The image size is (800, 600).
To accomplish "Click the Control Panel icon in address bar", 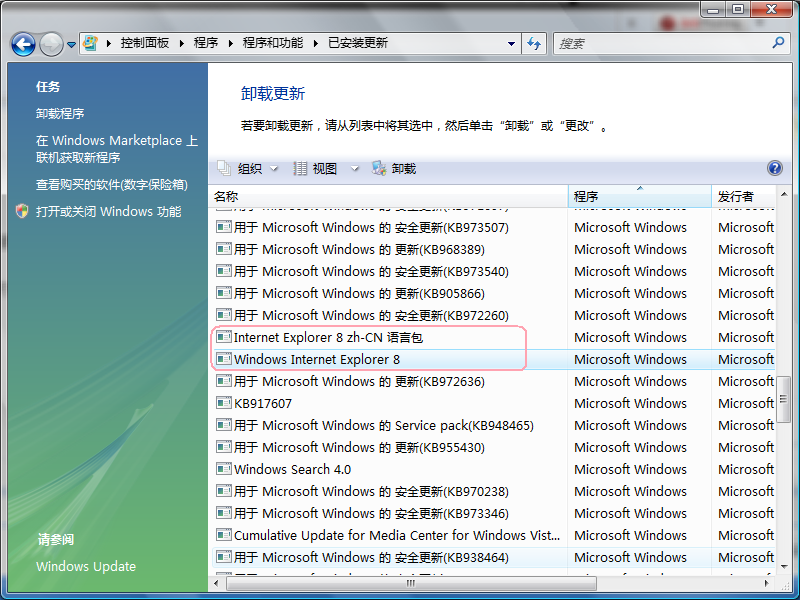I will (x=91, y=43).
